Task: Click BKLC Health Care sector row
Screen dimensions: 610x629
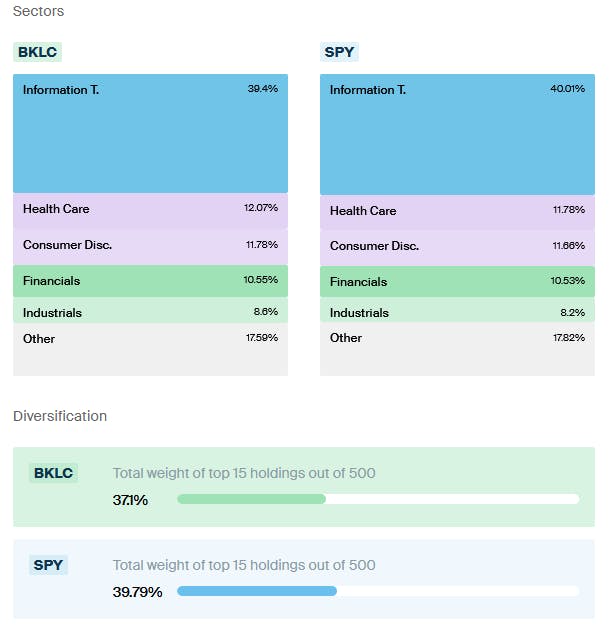Action: [x=150, y=209]
